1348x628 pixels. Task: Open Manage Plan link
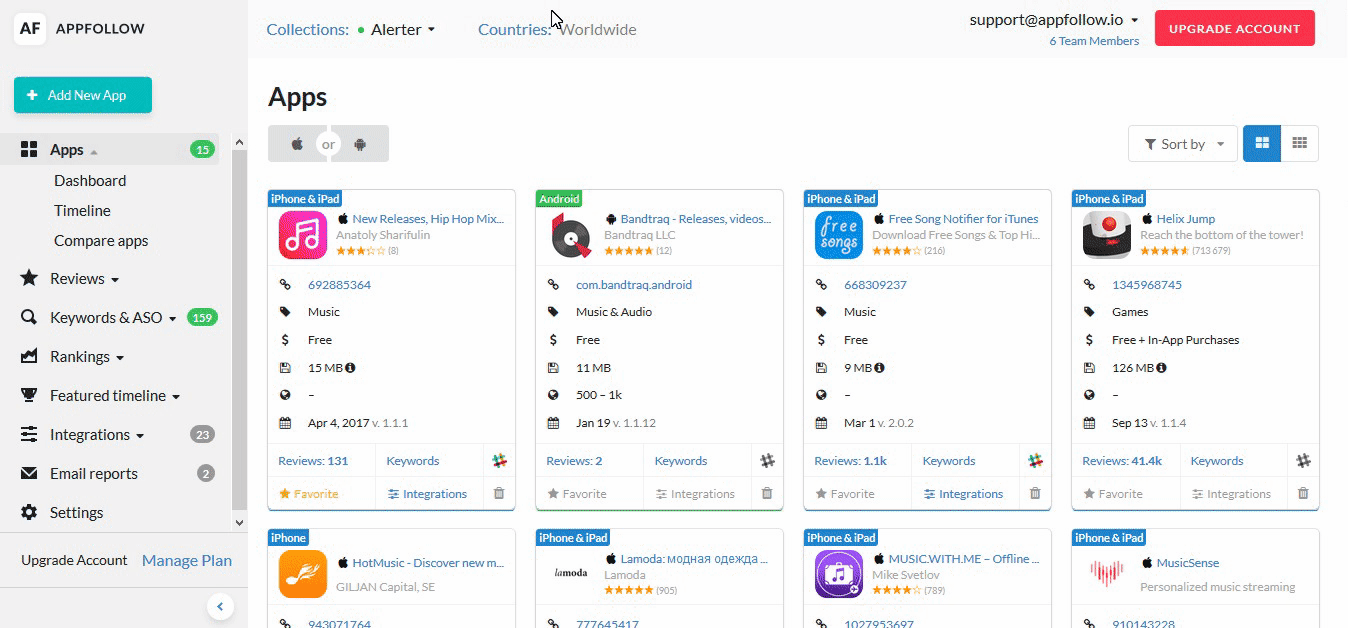(187, 561)
